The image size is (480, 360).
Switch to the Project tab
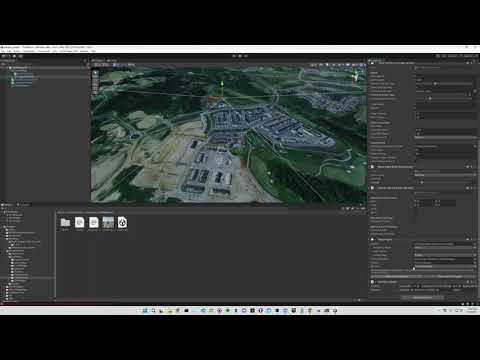coord(7,205)
